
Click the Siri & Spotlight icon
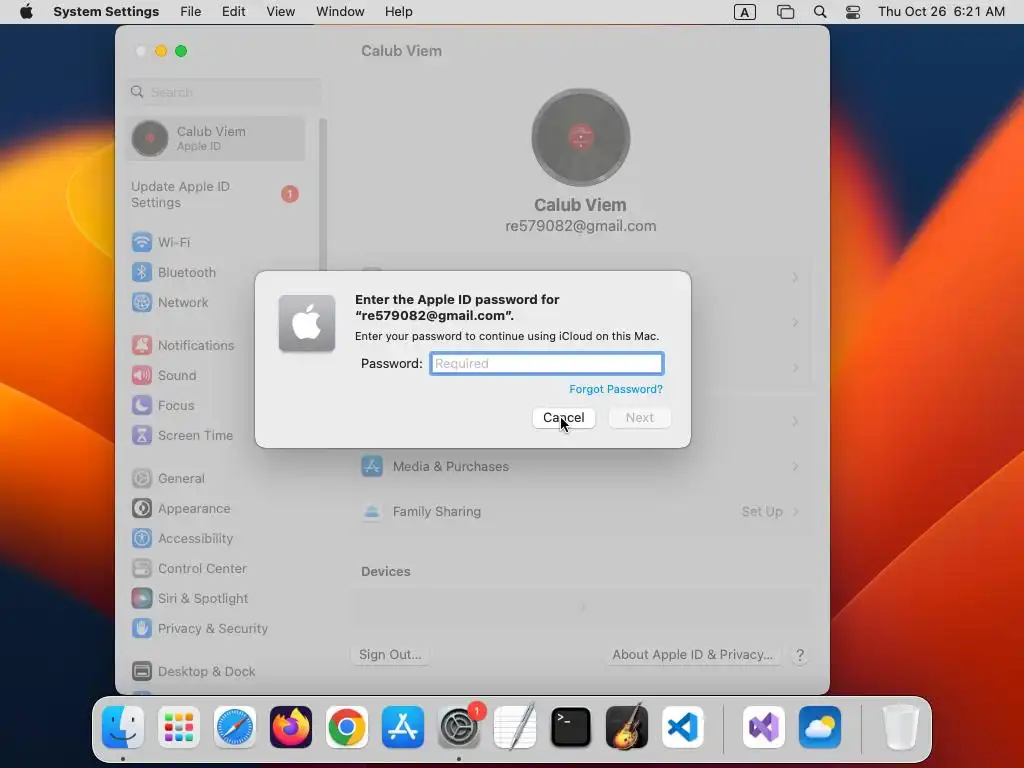tap(142, 598)
